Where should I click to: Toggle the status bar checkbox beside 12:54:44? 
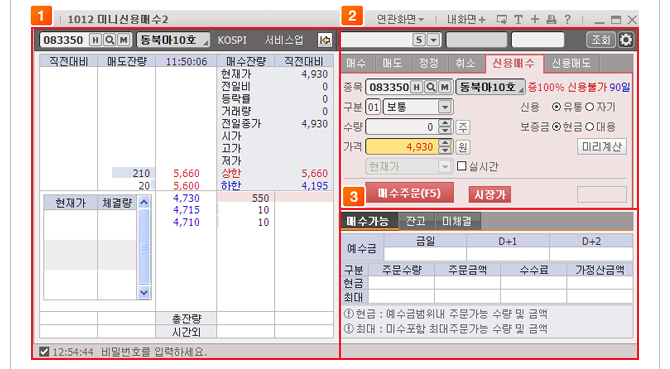pos(44,351)
